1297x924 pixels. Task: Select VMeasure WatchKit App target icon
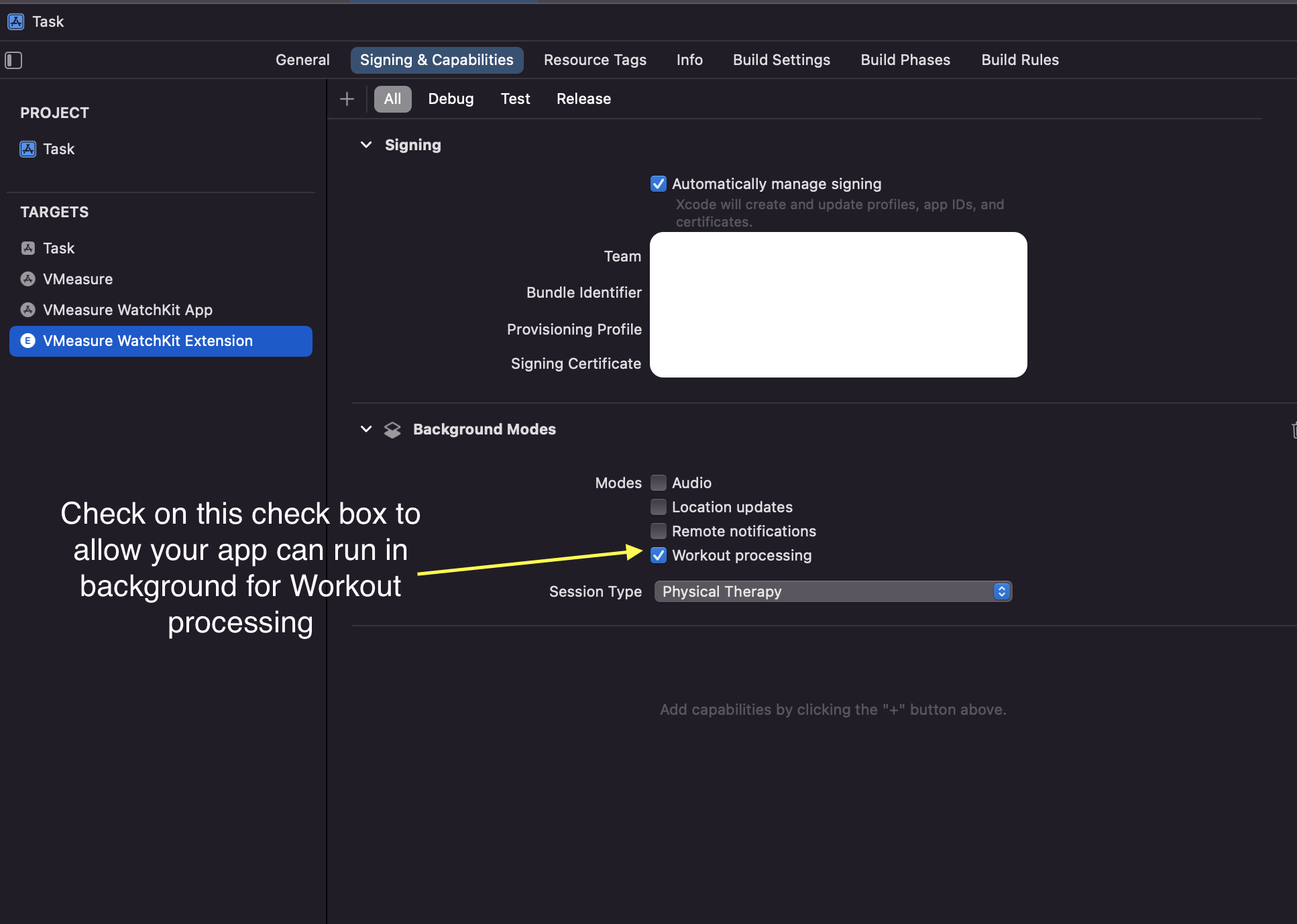click(28, 310)
